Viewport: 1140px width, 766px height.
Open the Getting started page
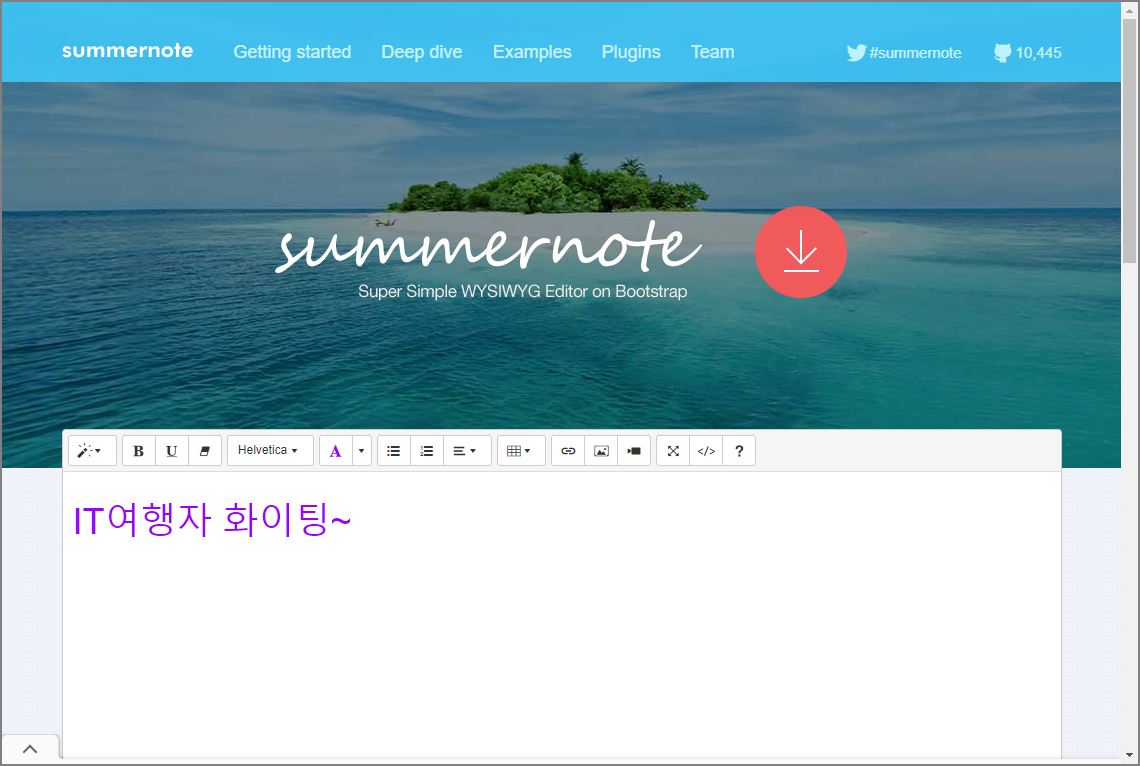coord(292,52)
